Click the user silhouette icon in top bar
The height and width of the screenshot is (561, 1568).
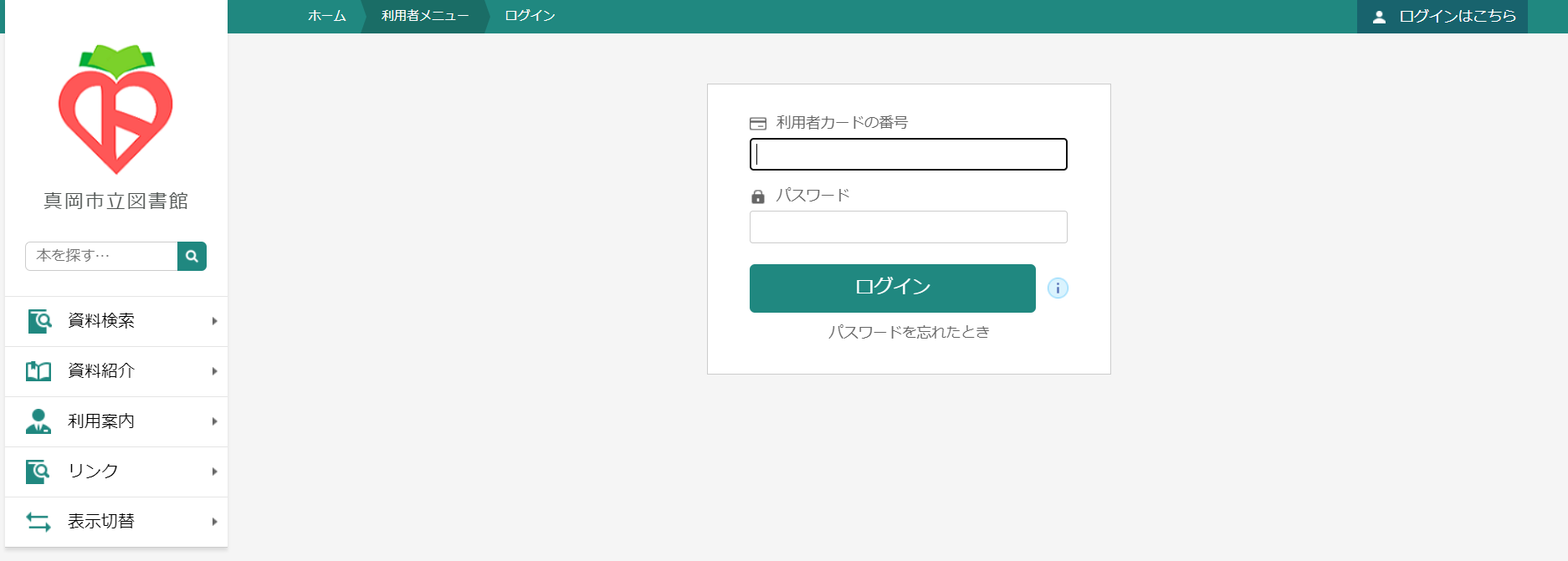point(1380,17)
